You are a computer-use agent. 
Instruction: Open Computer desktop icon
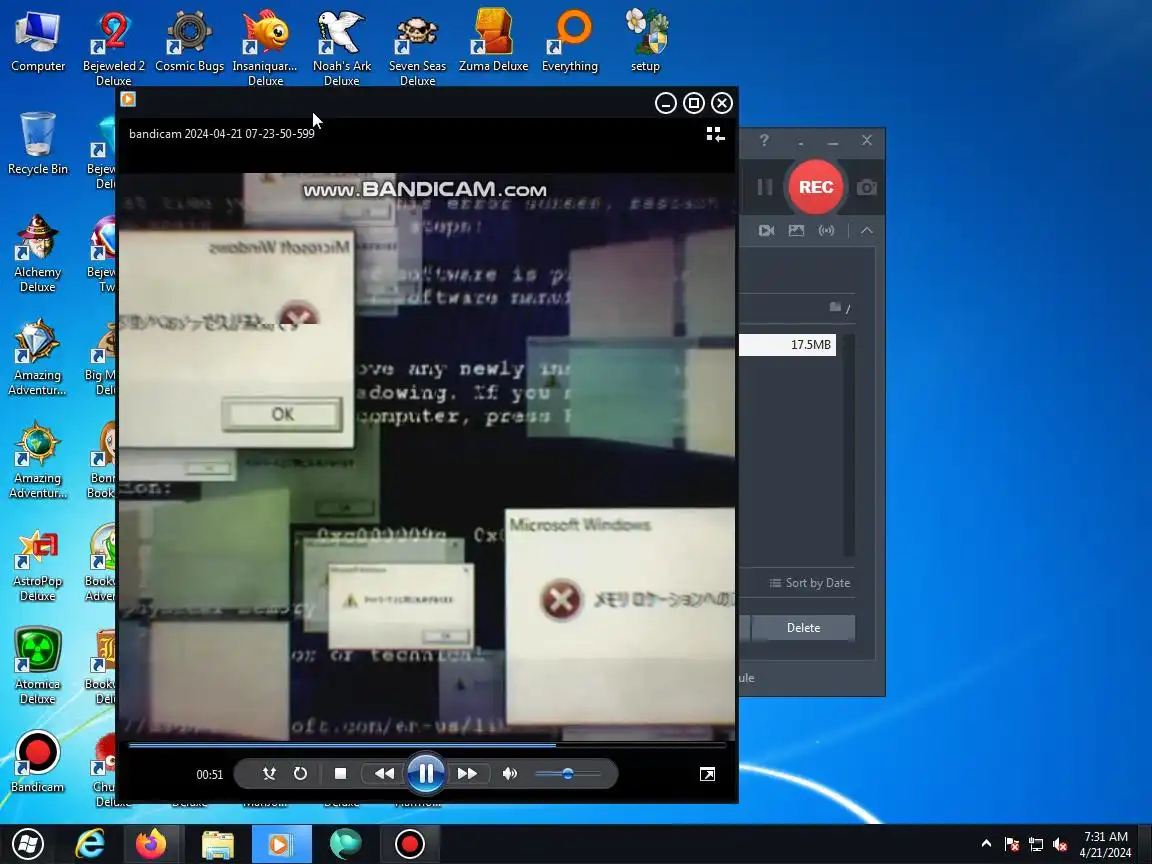point(37,41)
